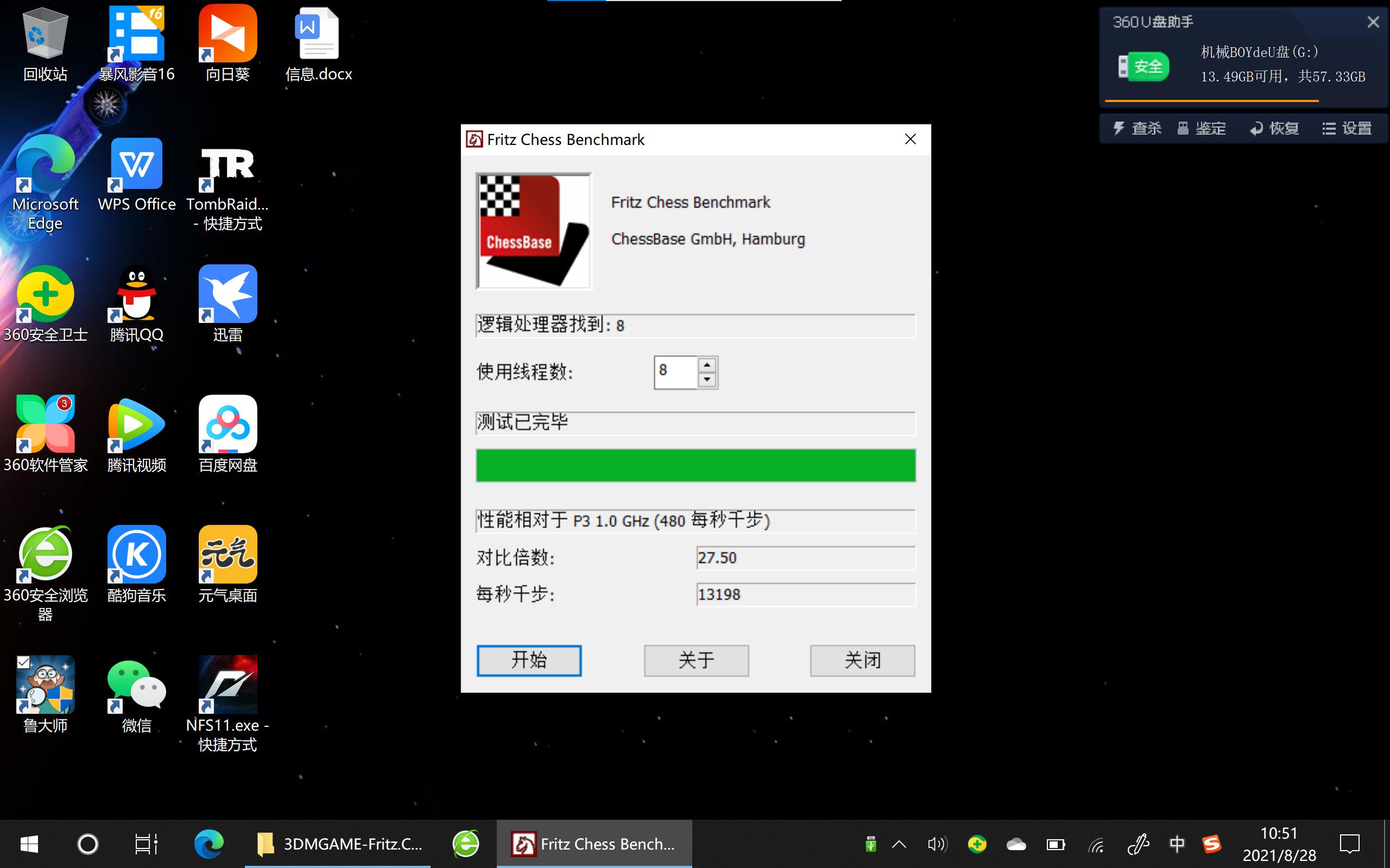
Task: Click 恢复 in 360 U盘助手 panel
Action: tap(1274, 128)
